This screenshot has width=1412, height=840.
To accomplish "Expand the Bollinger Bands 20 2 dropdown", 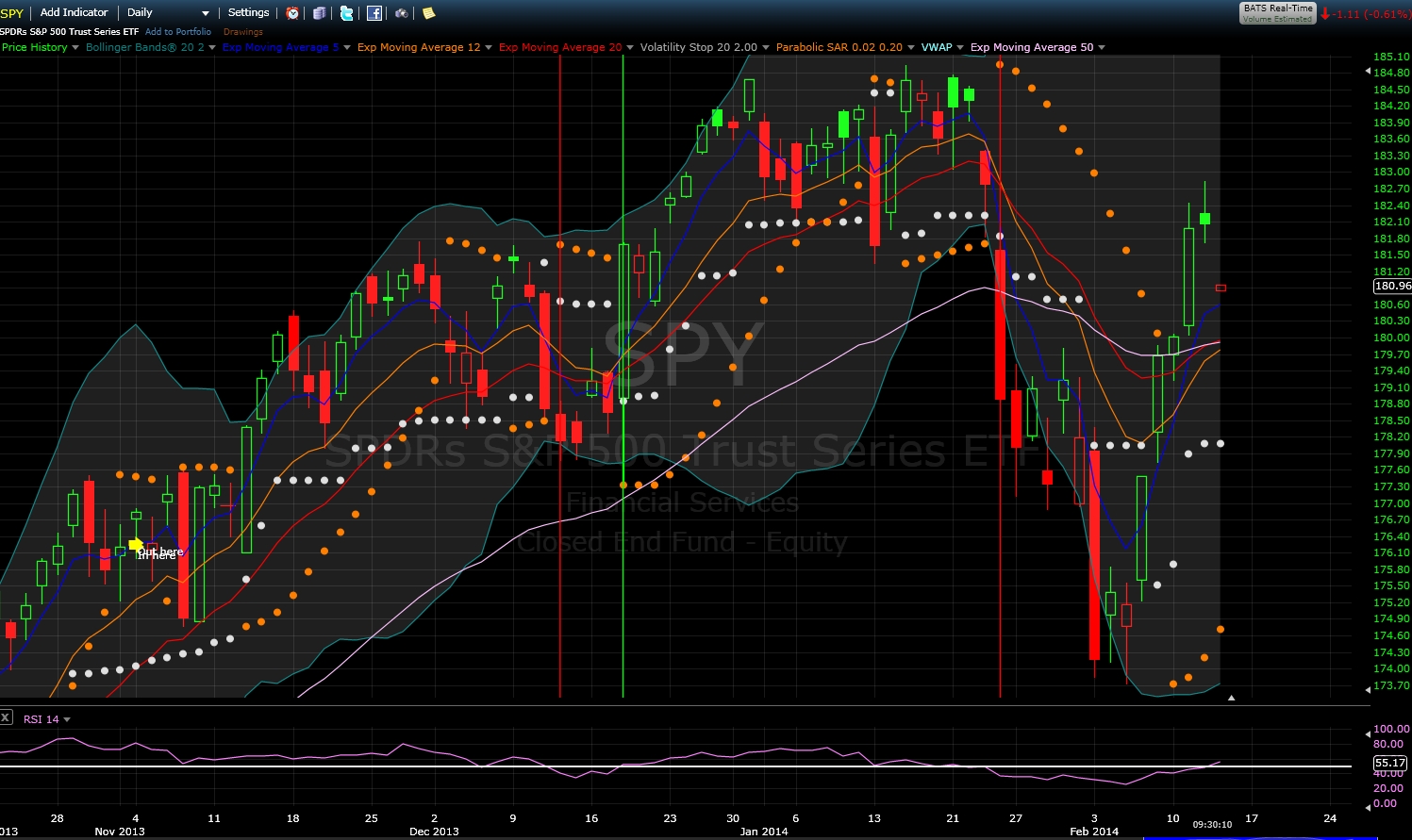I will click(212, 48).
